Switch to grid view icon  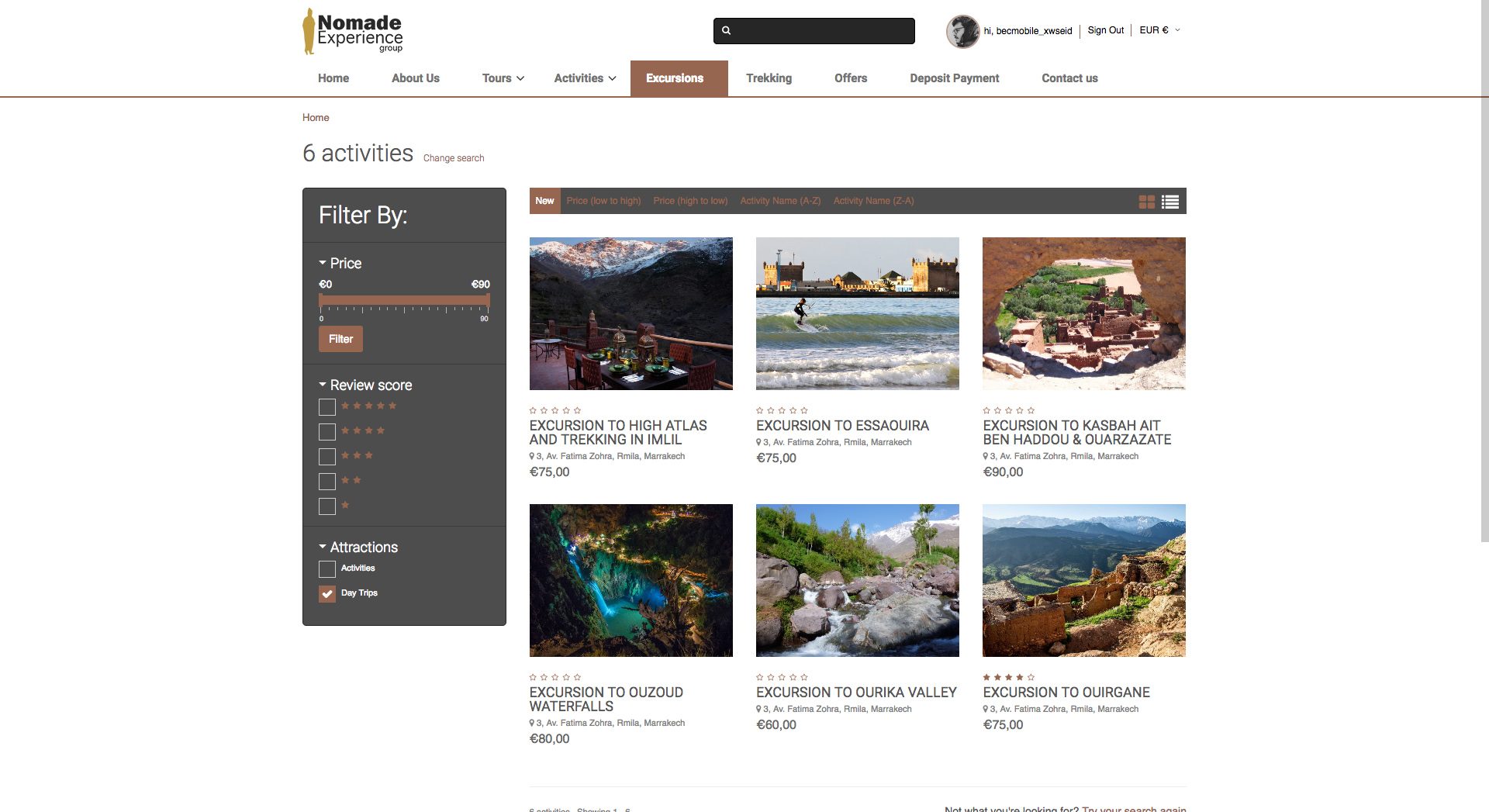1146,202
